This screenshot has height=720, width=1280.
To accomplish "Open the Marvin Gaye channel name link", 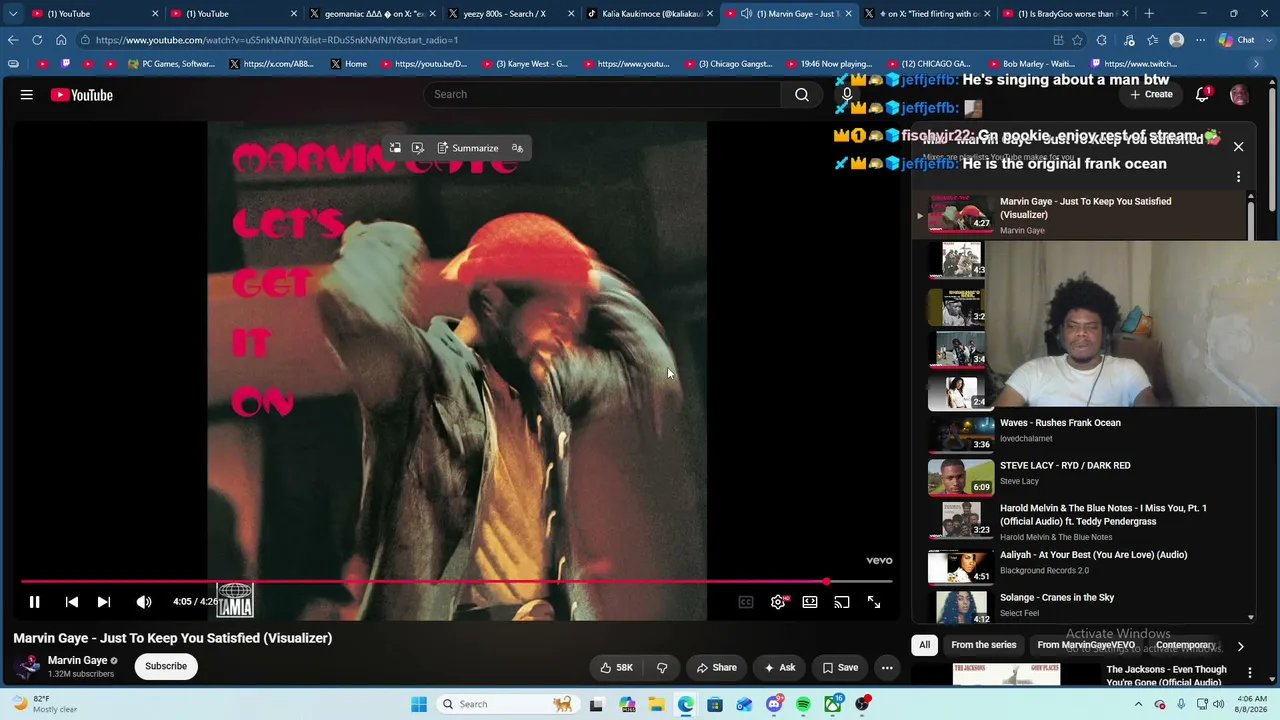I will [77, 660].
